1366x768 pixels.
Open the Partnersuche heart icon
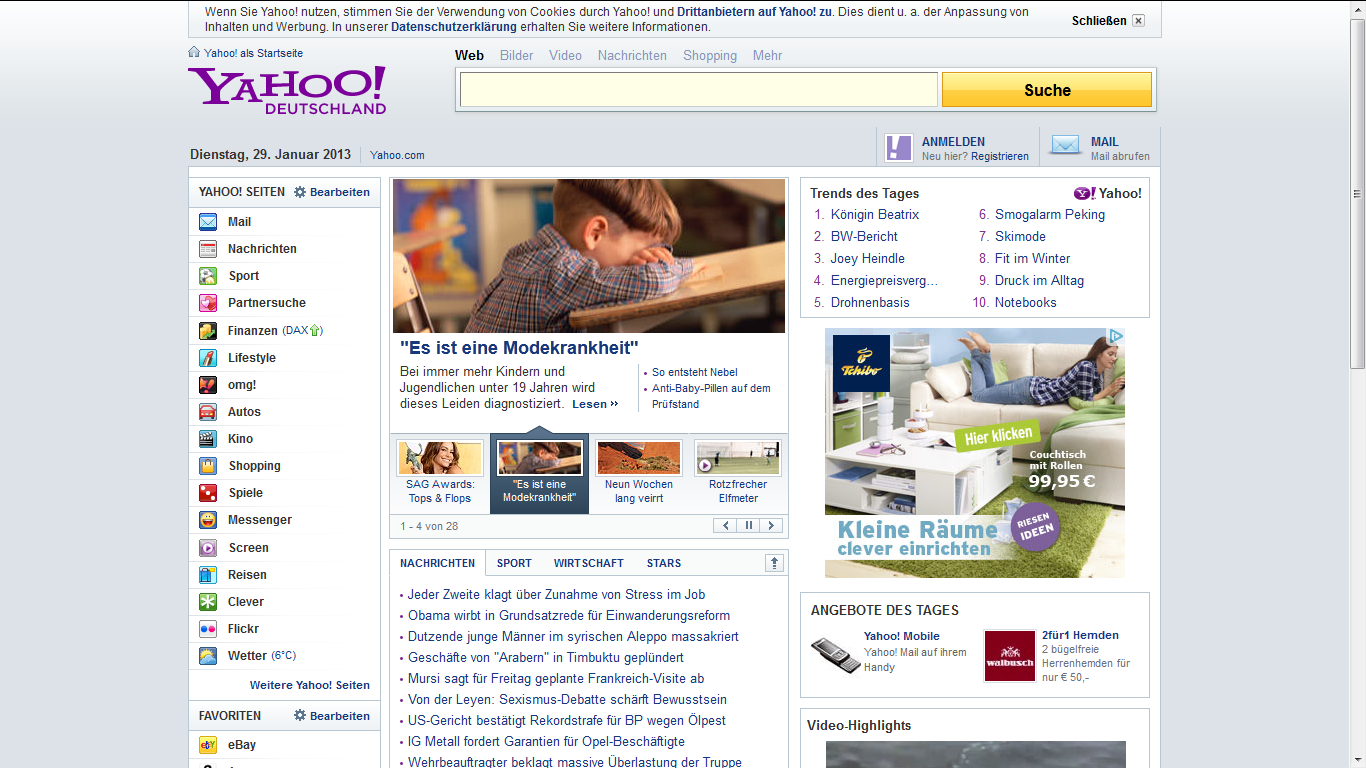[x=208, y=303]
